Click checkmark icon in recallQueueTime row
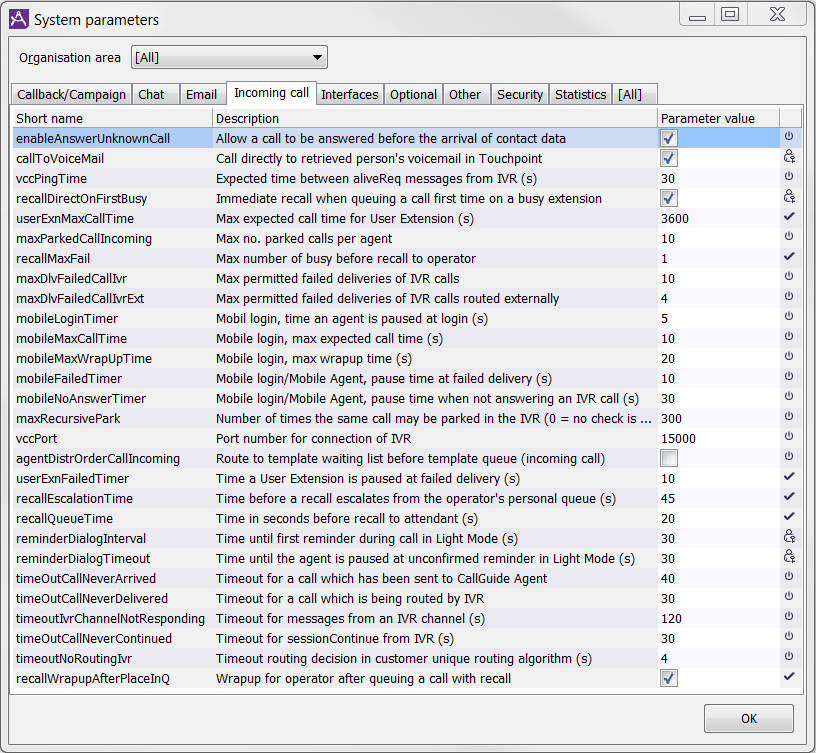Screen dimensions: 816x753 click(x=788, y=518)
